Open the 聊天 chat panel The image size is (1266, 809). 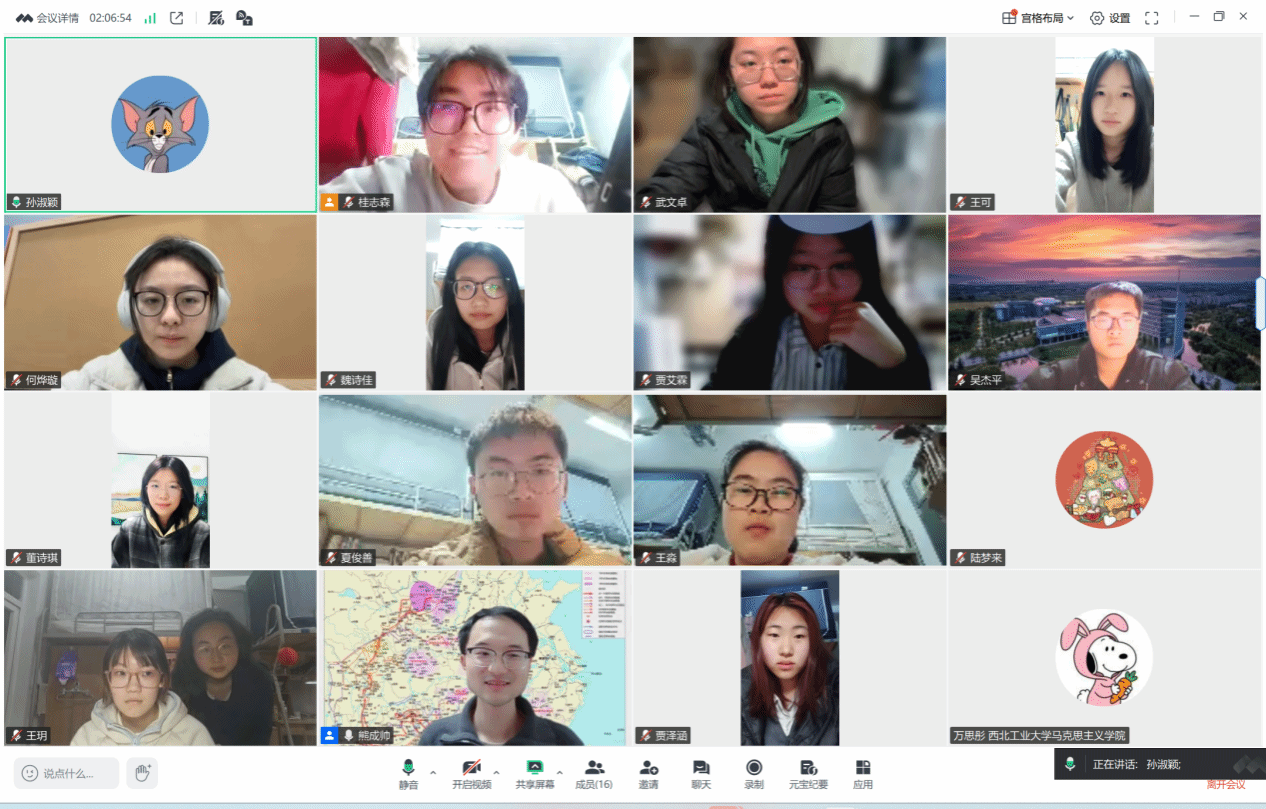click(701, 773)
